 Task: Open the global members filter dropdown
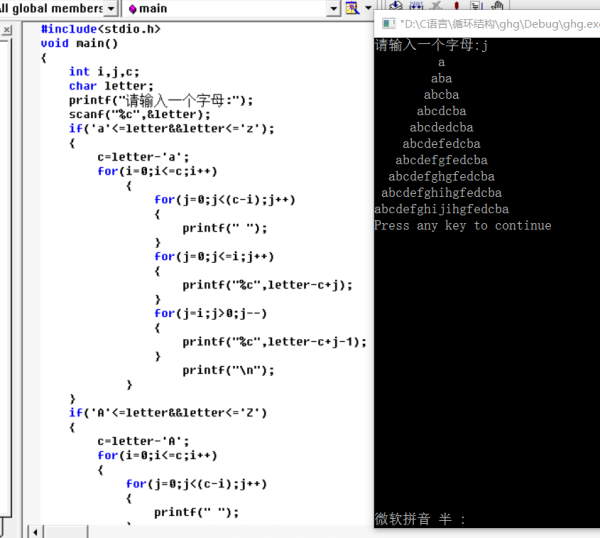point(111,8)
